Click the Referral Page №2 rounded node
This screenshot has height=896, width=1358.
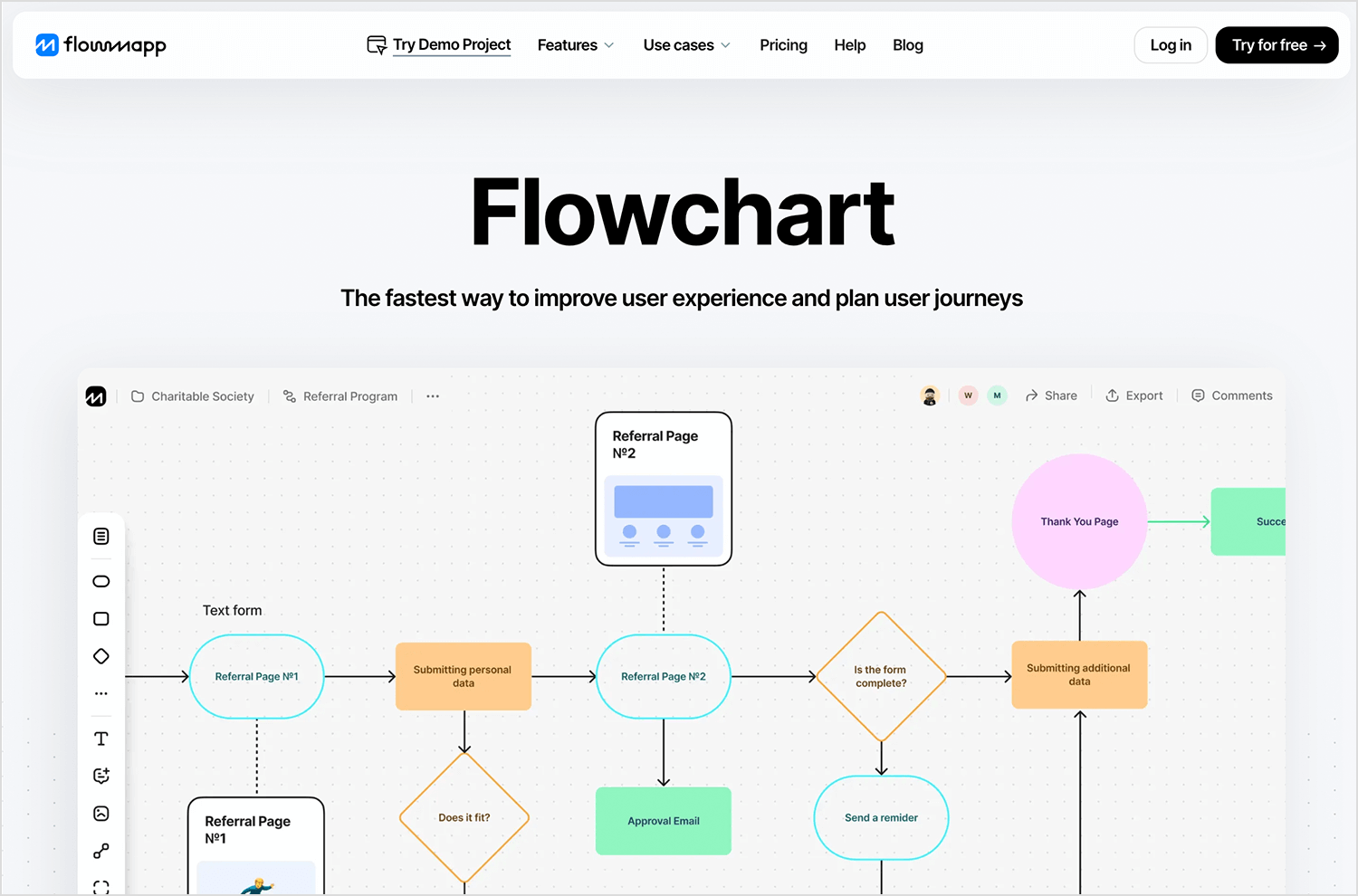(664, 676)
